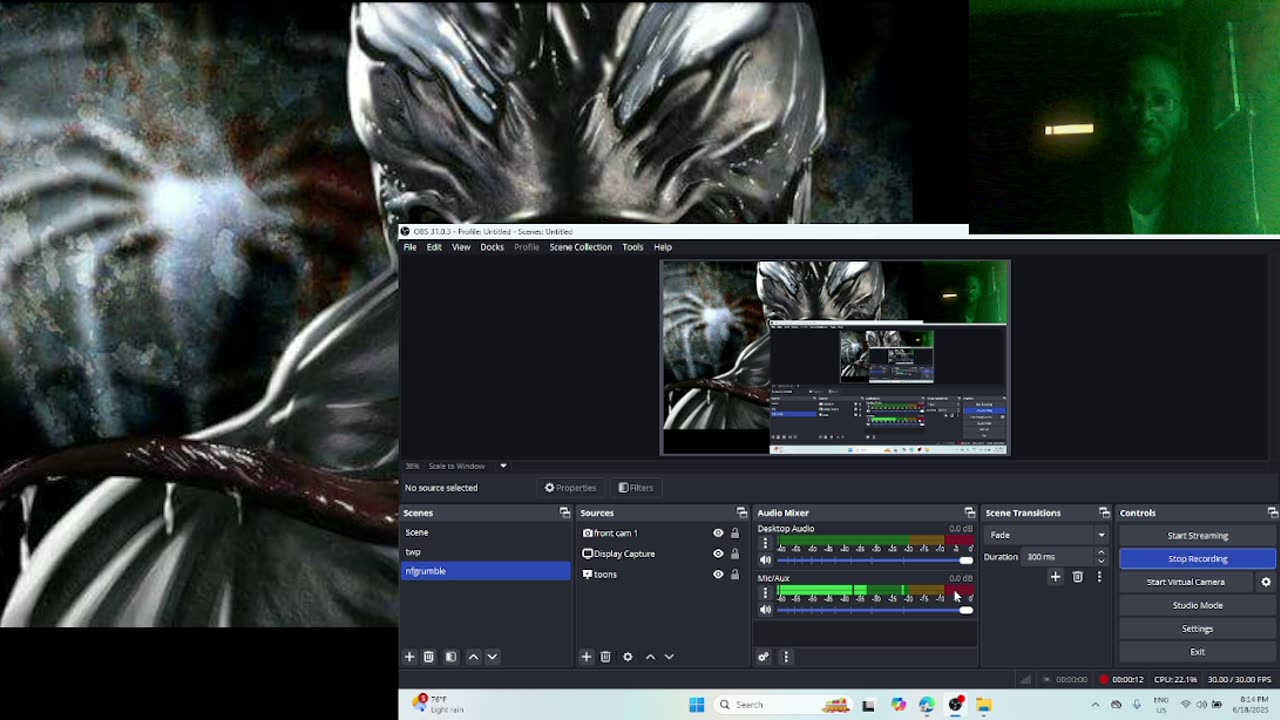Mute the Desktop Audio speaker icon
The height and width of the screenshot is (720, 1280).
pyautogui.click(x=766, y=560)
